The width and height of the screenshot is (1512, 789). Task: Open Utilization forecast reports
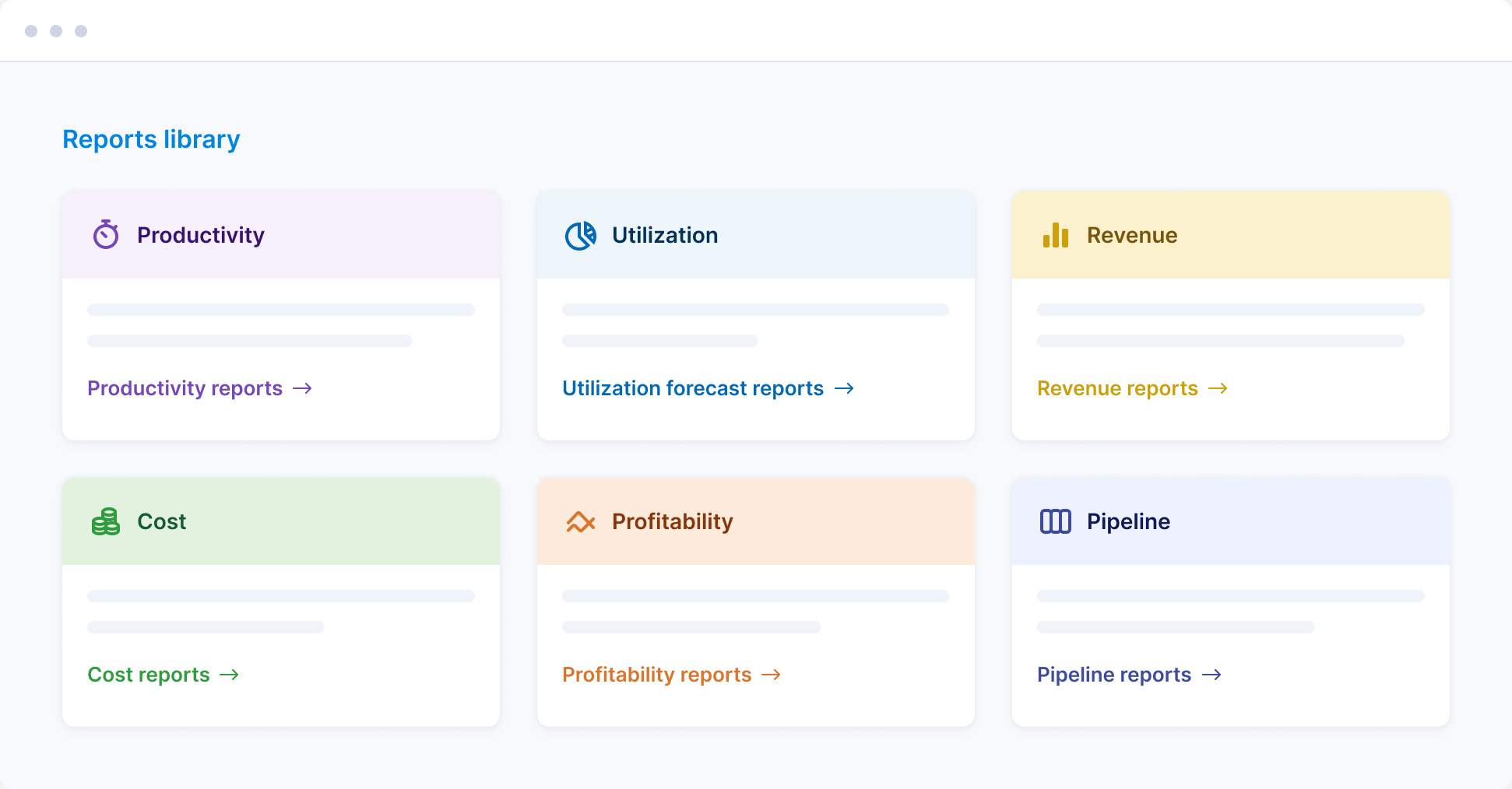[x=693, y=388]
